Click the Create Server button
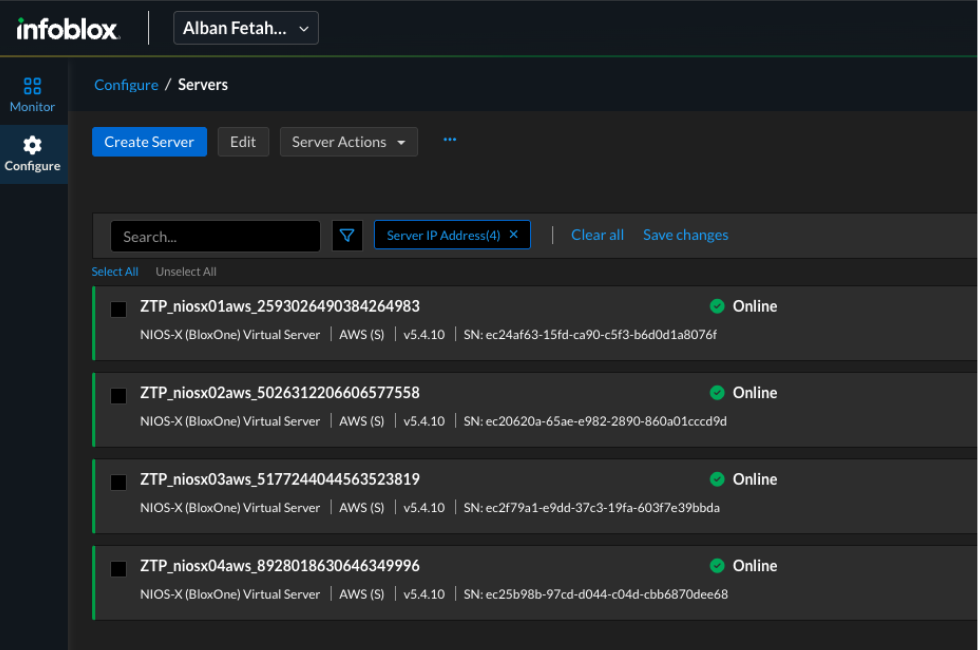The width and height of the screenshot is (980, 650). pos(149,141)
